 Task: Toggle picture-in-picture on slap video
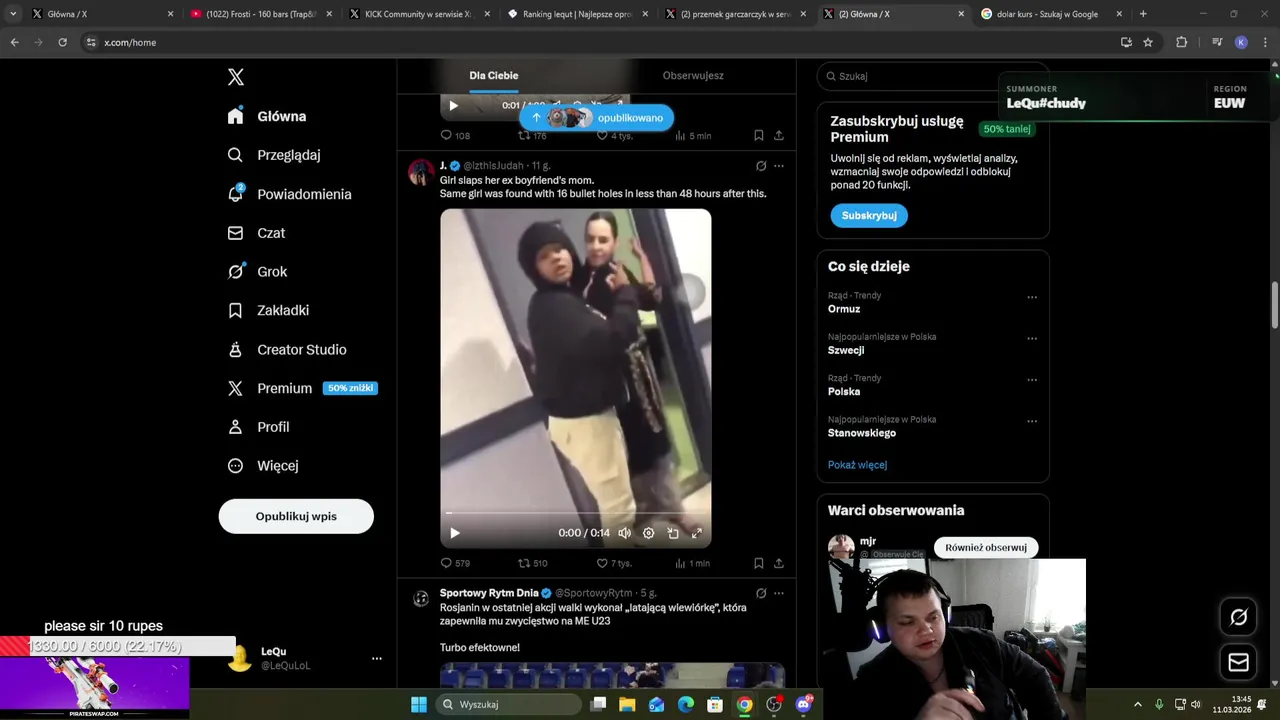(x=673, y=533)
